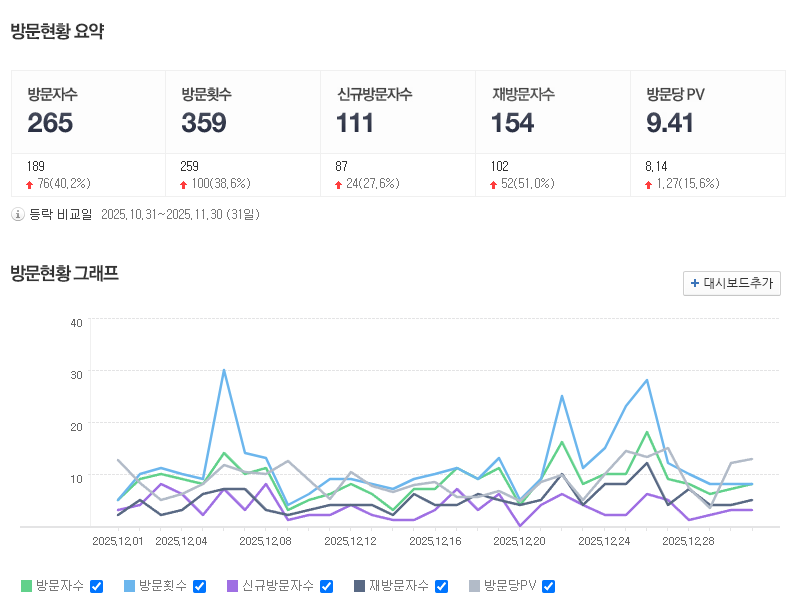The width and height of the screenshot is (793, 611).
Task: Toggle the 방문당PV checkbox
Action: tap(548, 586)
